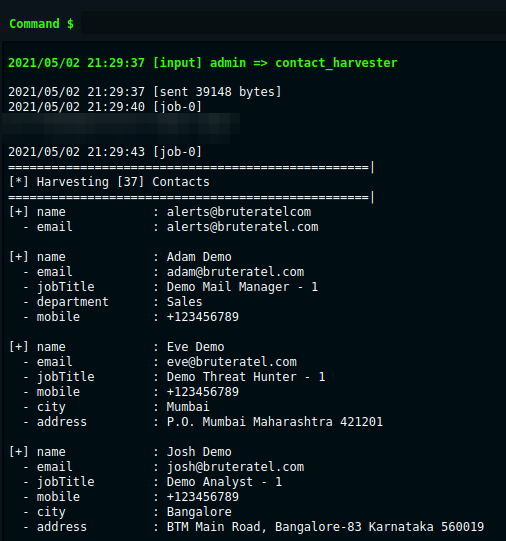The image size is (506, 541).
Task: Click the alerts@bruteratel.com email value
Action: (242, 227)
